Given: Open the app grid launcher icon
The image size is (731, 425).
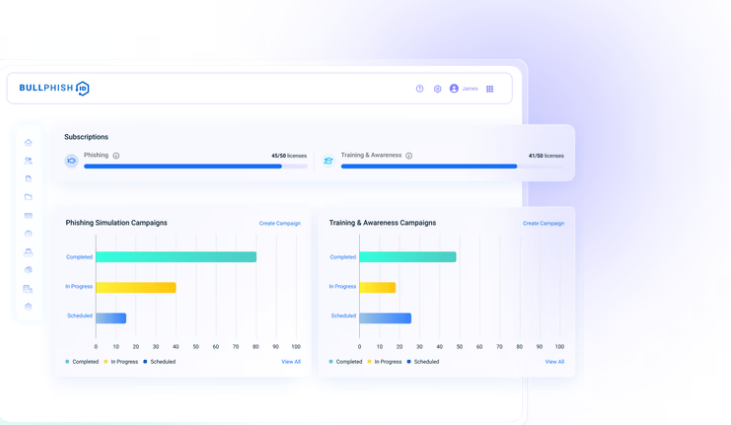Looking at the screenshot, I should [x=490, y=89].
